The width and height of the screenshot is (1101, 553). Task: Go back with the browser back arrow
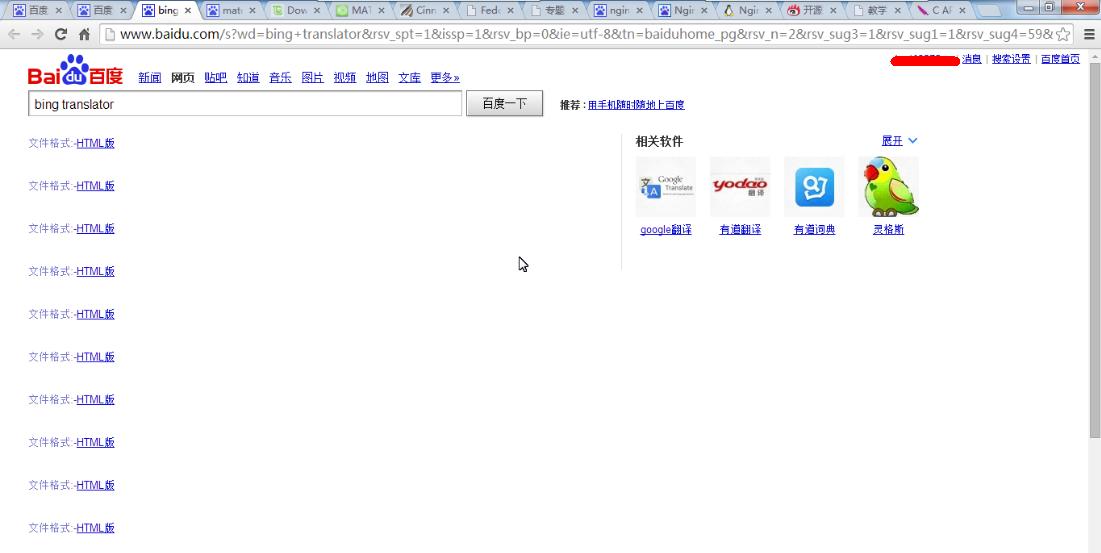(14, 34)
